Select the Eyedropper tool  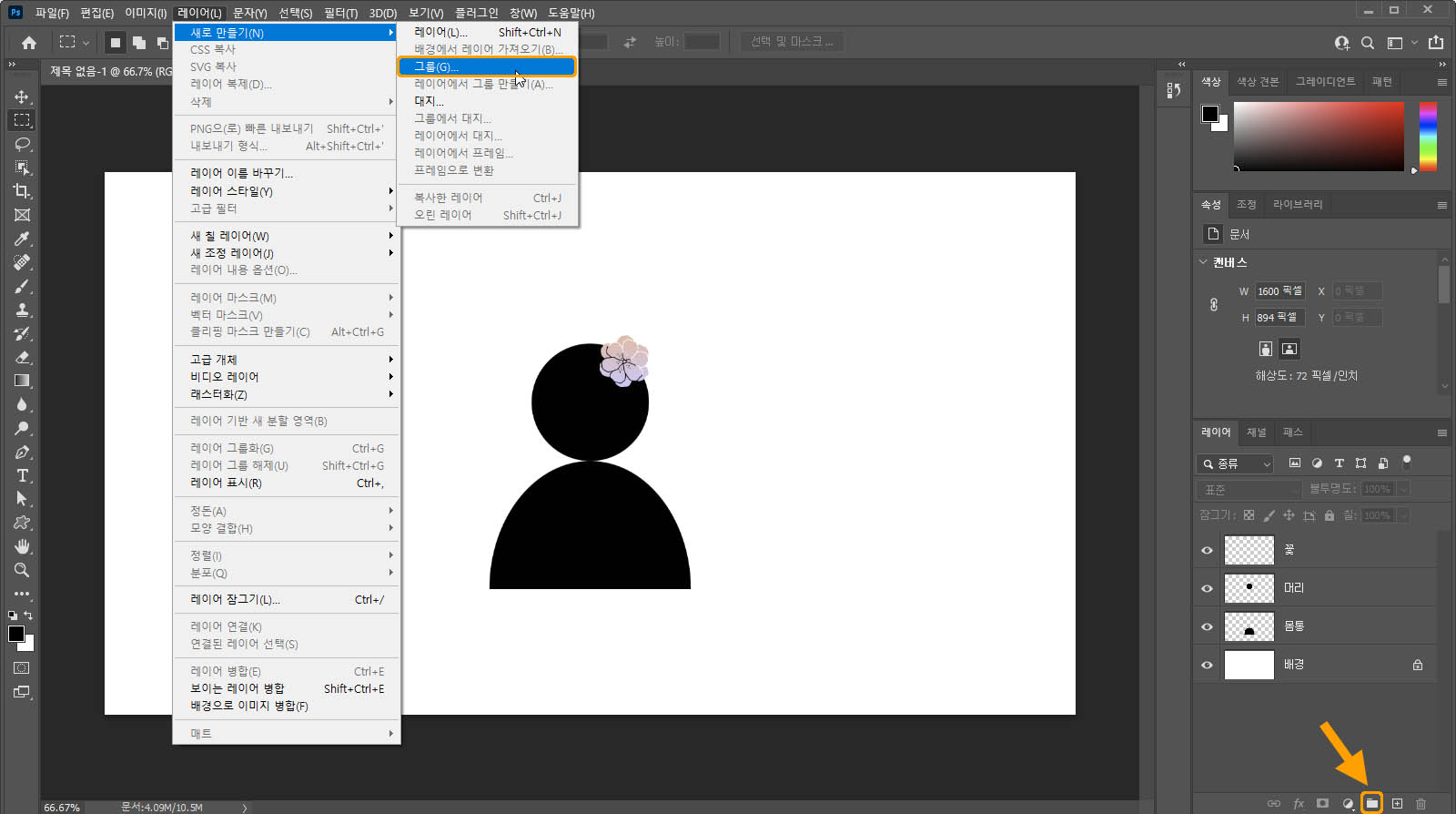[x=22, y=239]
